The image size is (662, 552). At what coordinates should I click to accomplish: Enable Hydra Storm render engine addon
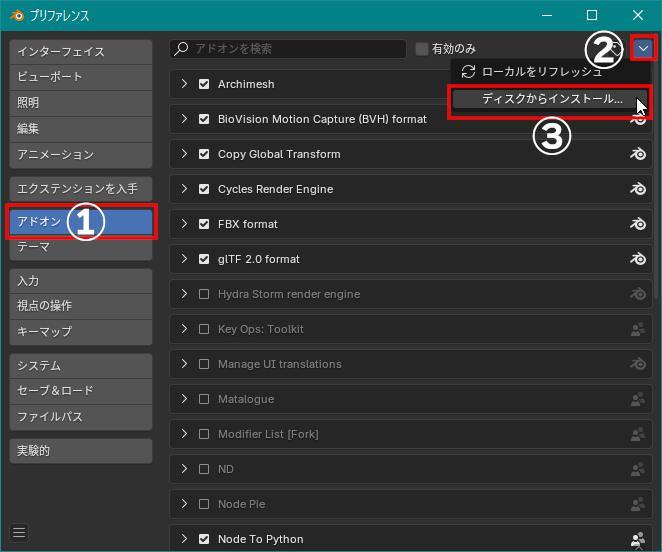[204, 294]
